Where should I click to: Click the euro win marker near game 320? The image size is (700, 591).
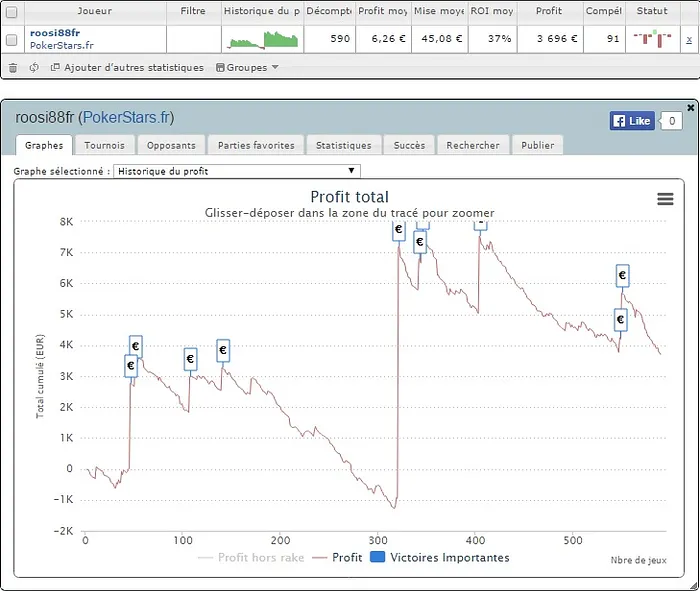tap(399, 230)
